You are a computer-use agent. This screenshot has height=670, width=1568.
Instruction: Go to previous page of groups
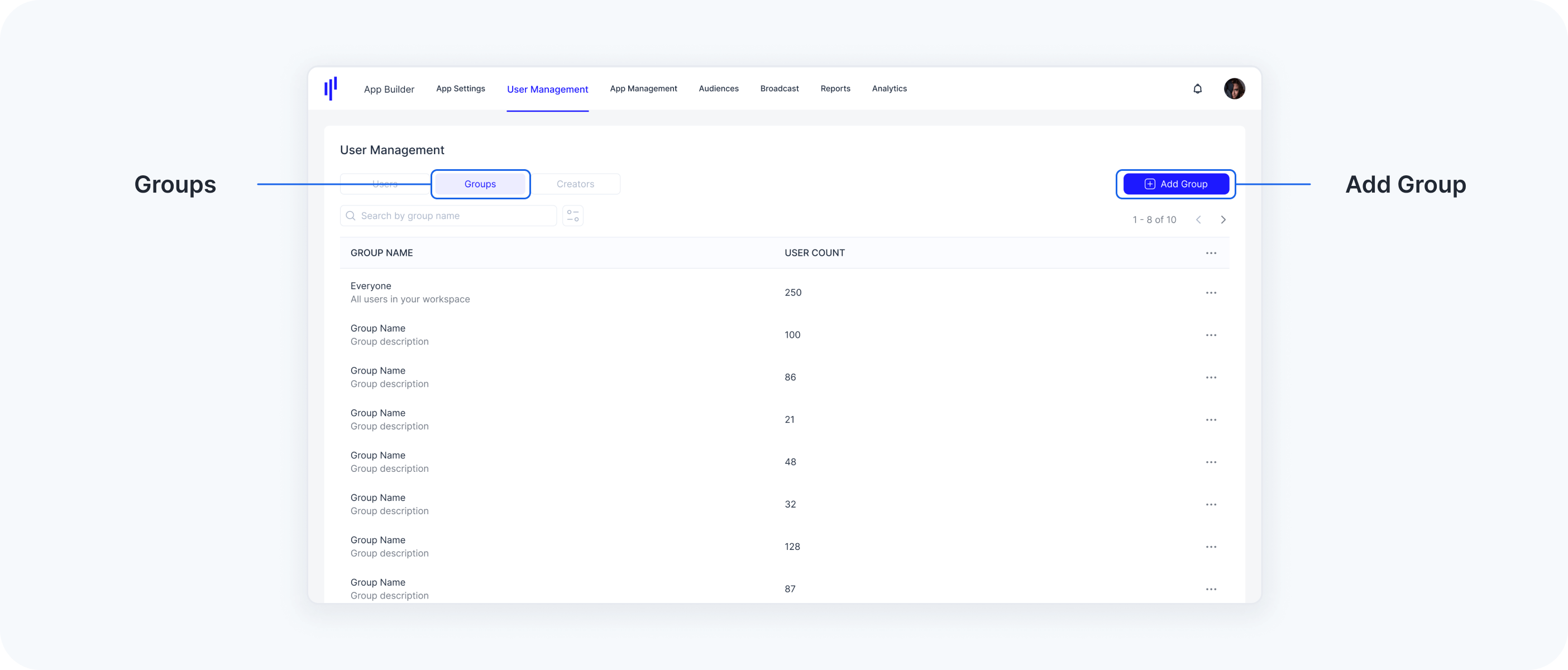point(1198,219)
